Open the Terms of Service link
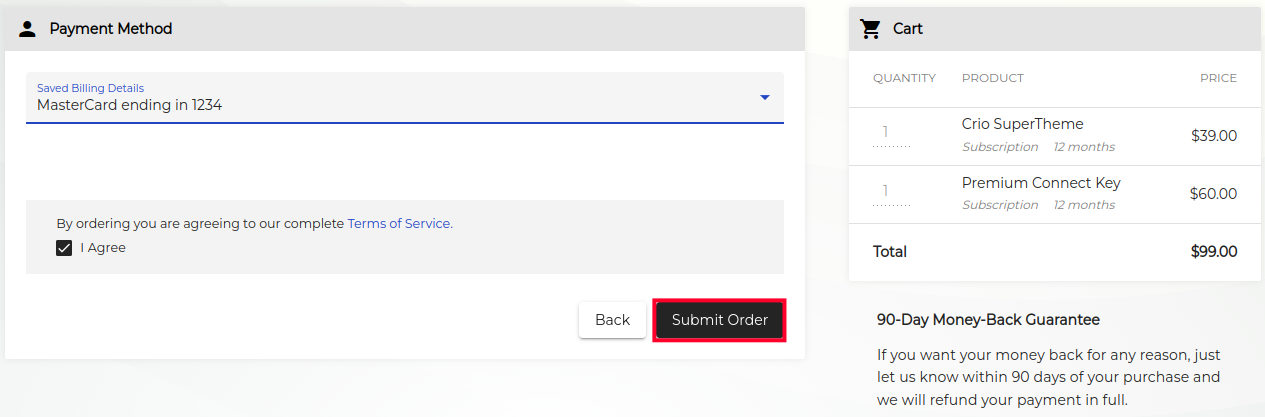 [399, 224]
